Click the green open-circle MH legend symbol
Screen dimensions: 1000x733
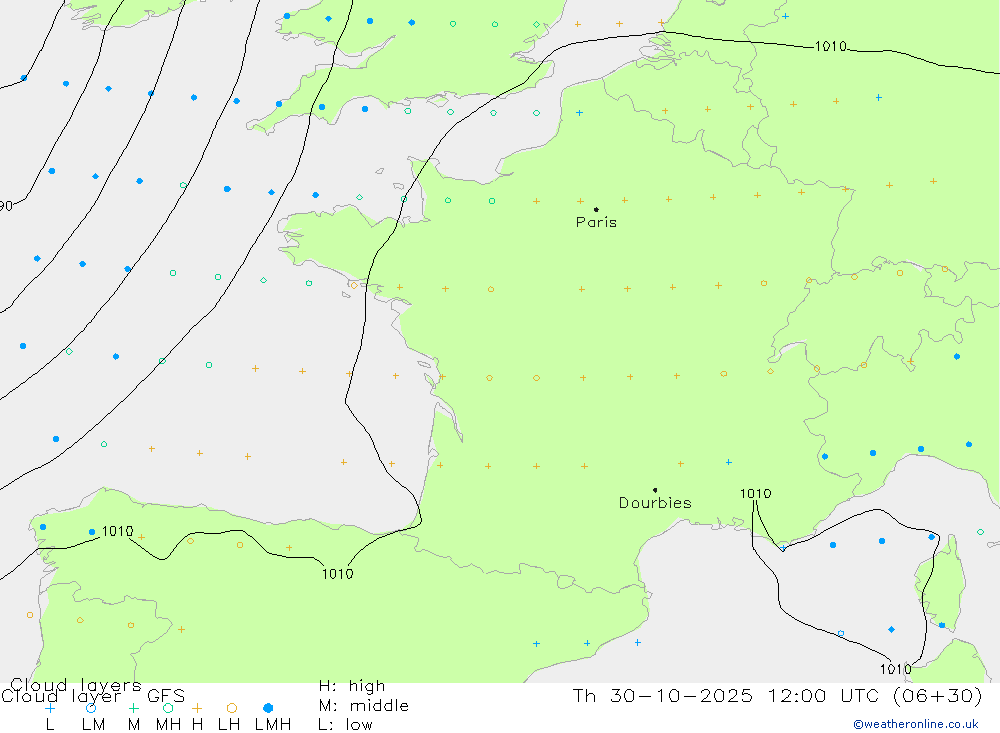168,708
